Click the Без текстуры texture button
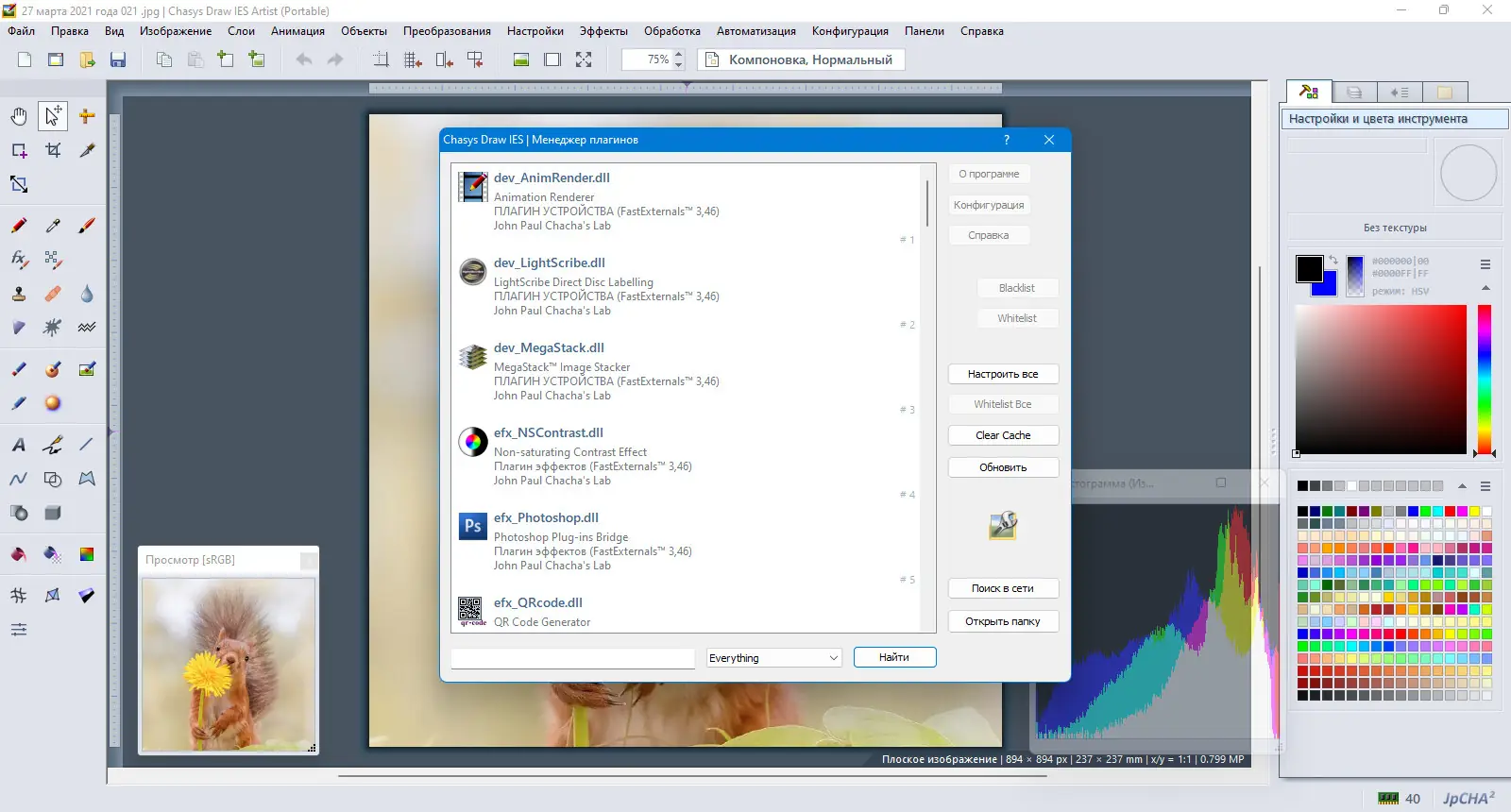The height and width of the screenshot is (812, 1511). [1395, 228]
